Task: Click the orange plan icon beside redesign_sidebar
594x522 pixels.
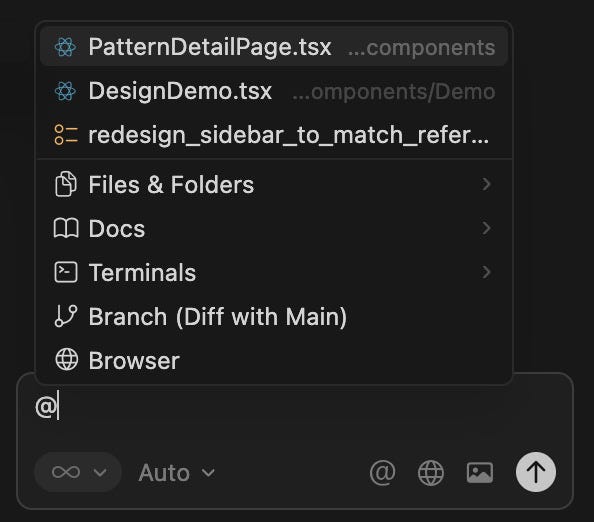Action: click(66, 135)
